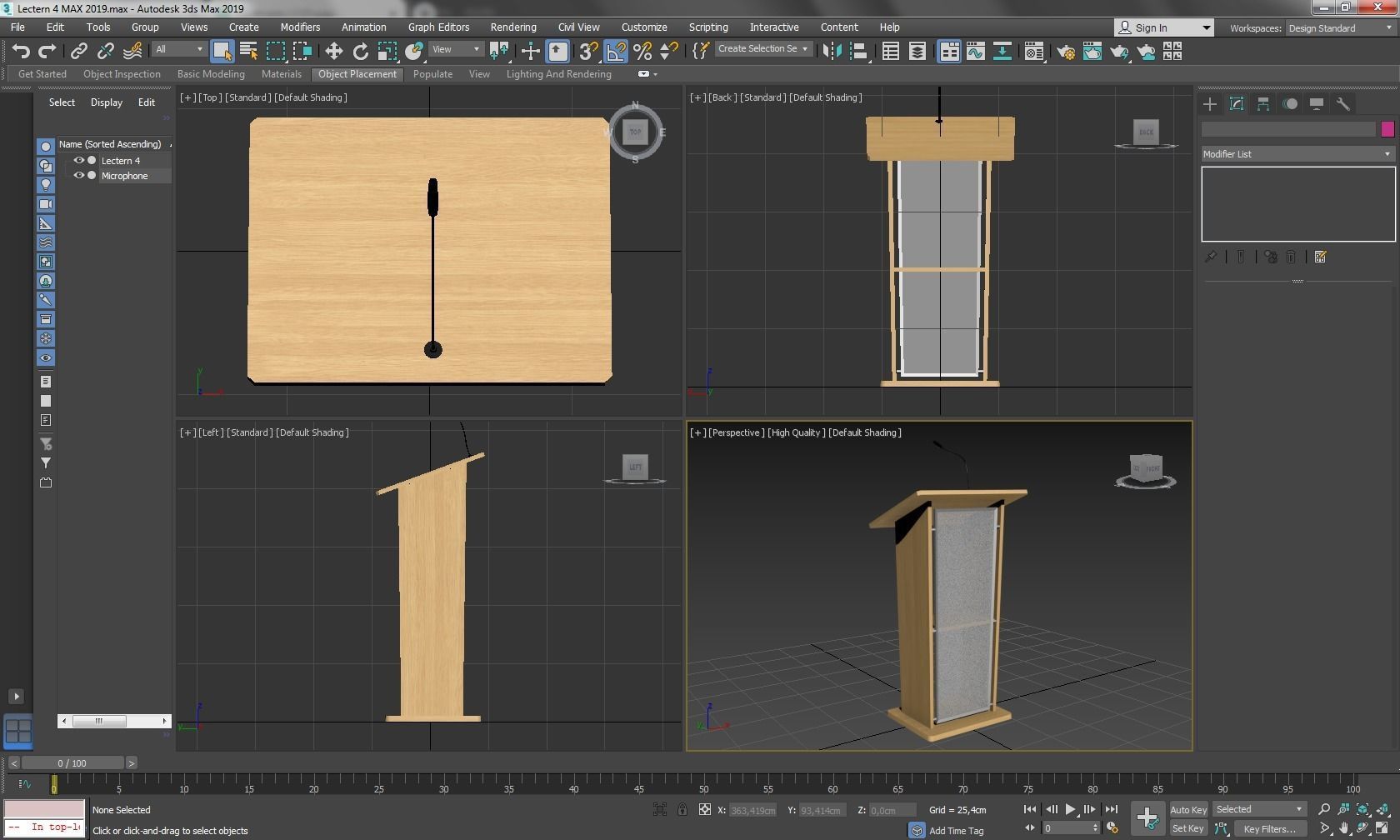Switch to the Populate ribbon tab
The width and height of the screenshot is (1400, 840).
(x=432, y=74)
